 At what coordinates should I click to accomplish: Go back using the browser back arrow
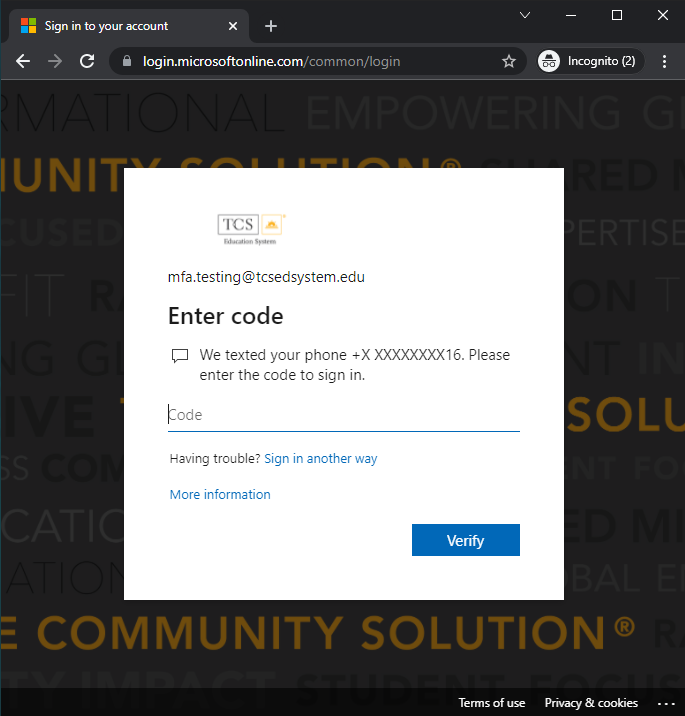pyautogui.click(x=23, y=61)
